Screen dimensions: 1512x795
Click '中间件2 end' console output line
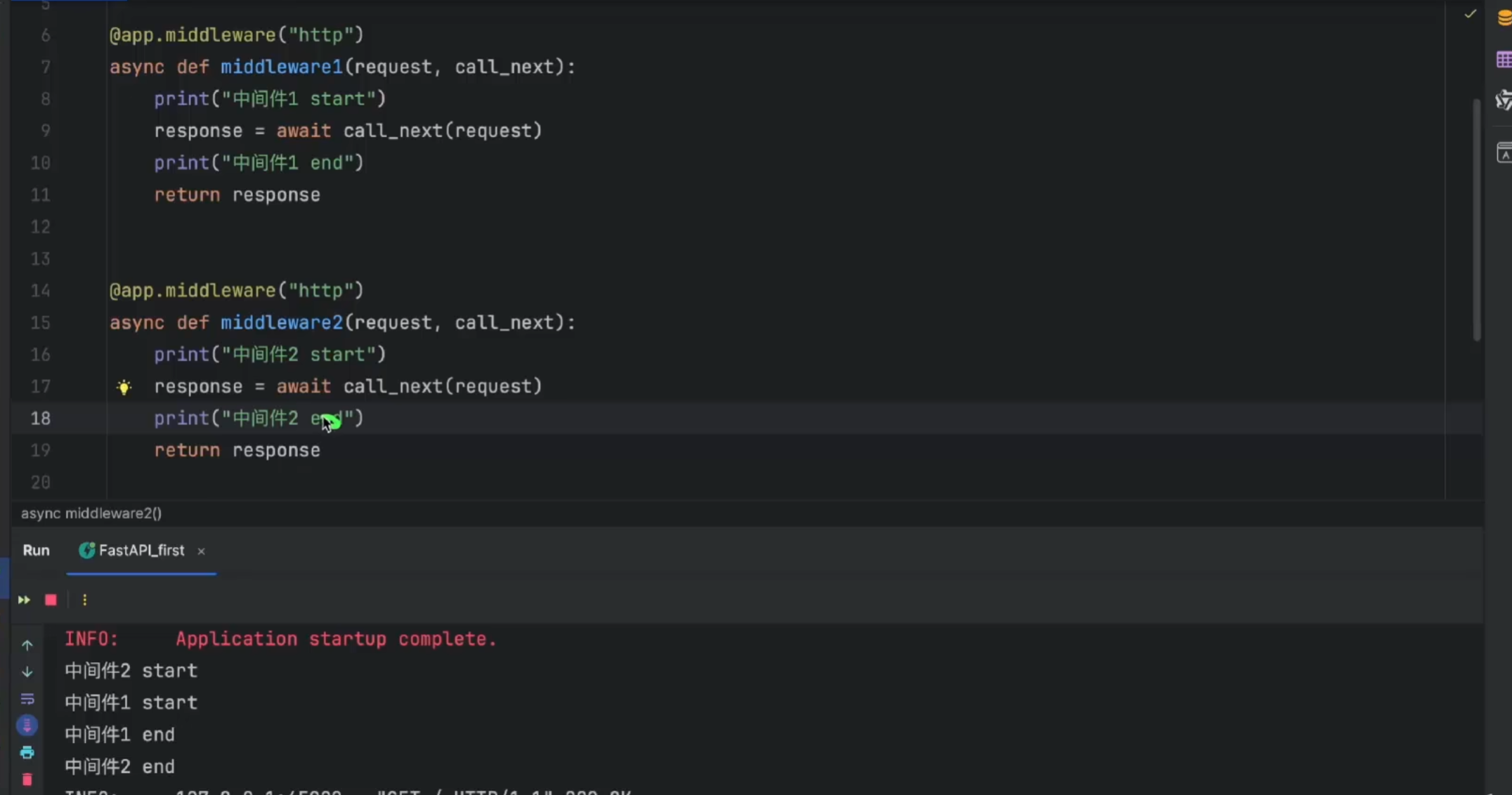click(x=119, y=767)
